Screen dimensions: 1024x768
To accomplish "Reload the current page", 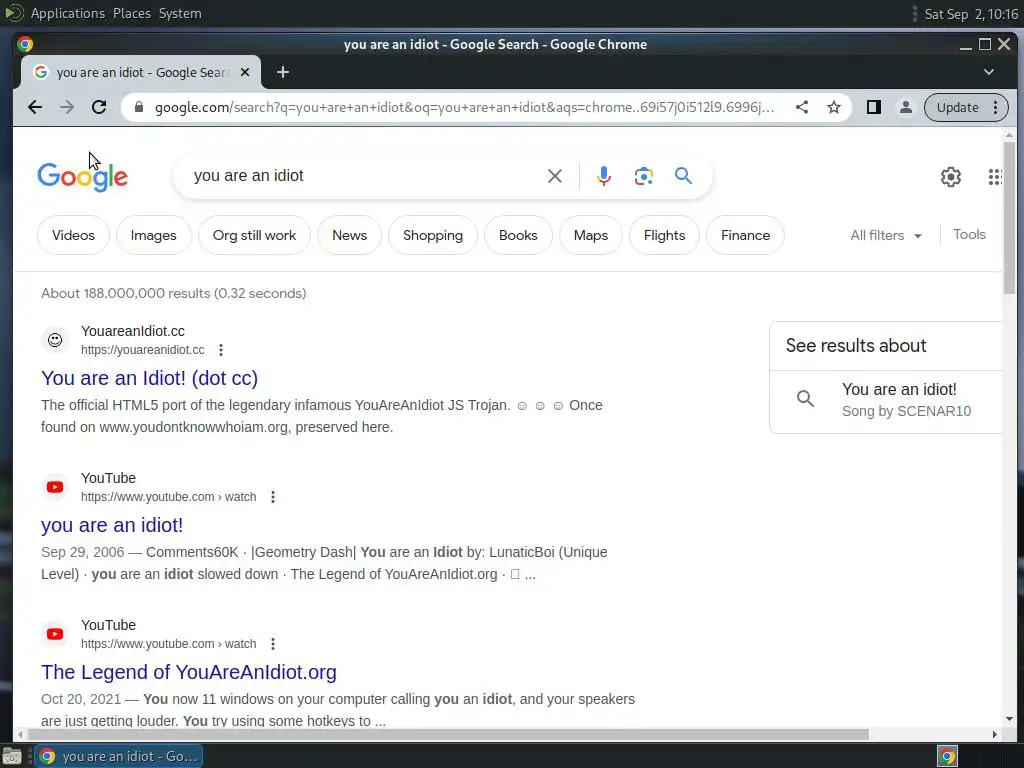I will click(x=99, y=107).
